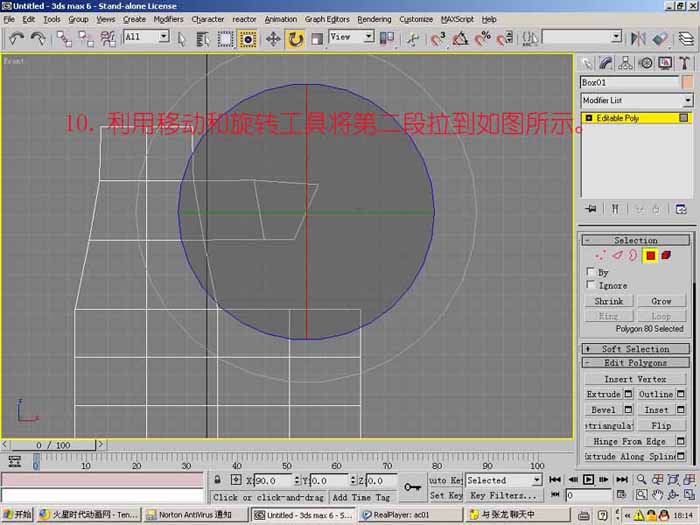
Task: Click the Flip button
Action: 661,425
